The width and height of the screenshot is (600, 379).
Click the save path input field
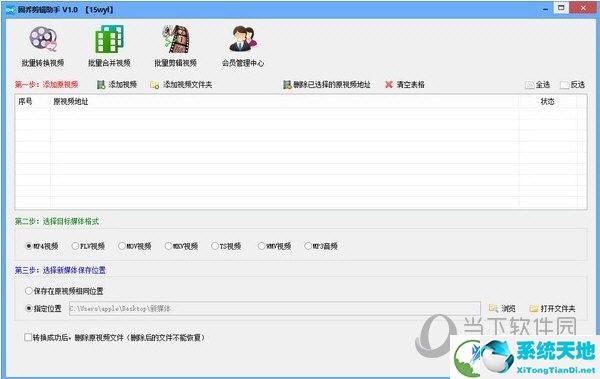274,308
